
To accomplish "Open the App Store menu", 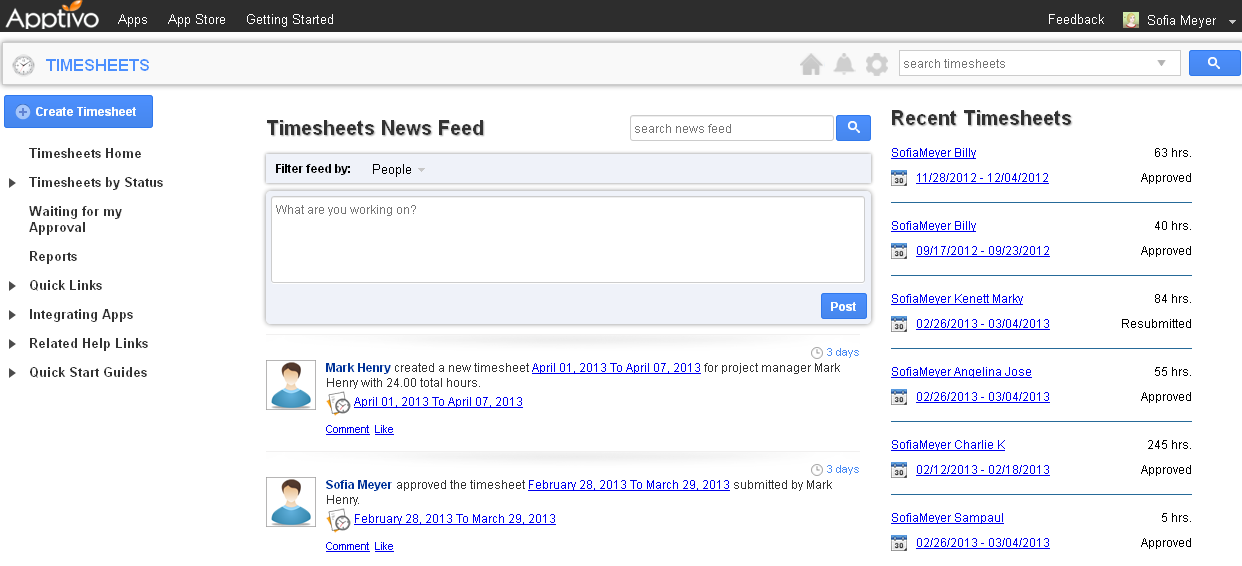I will coord(196,20).
